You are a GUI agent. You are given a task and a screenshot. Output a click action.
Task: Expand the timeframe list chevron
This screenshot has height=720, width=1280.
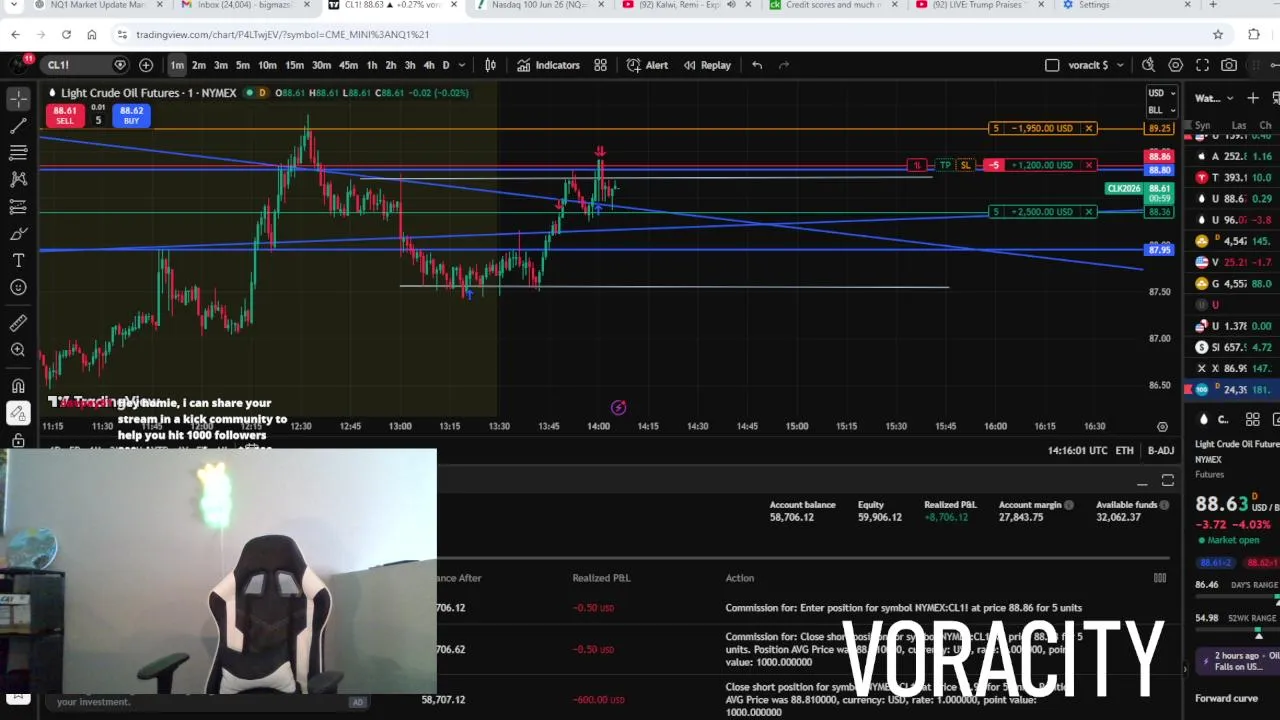pyautogui.click(x=462, y=65)
